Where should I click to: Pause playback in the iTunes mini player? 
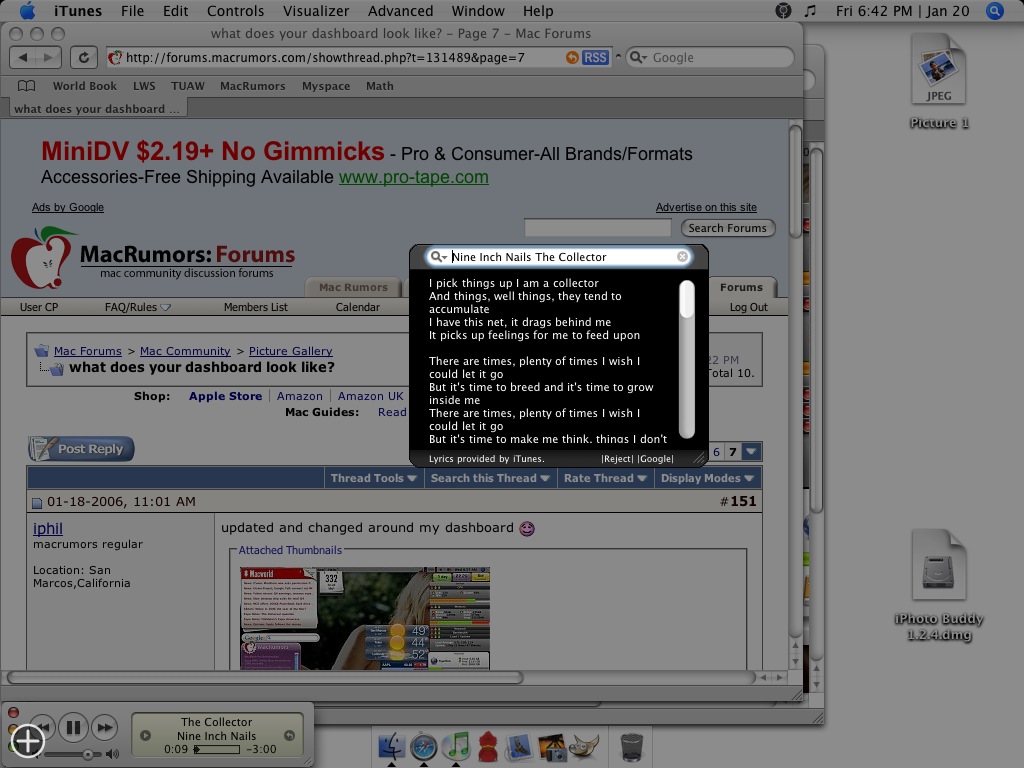pos(73,727)
